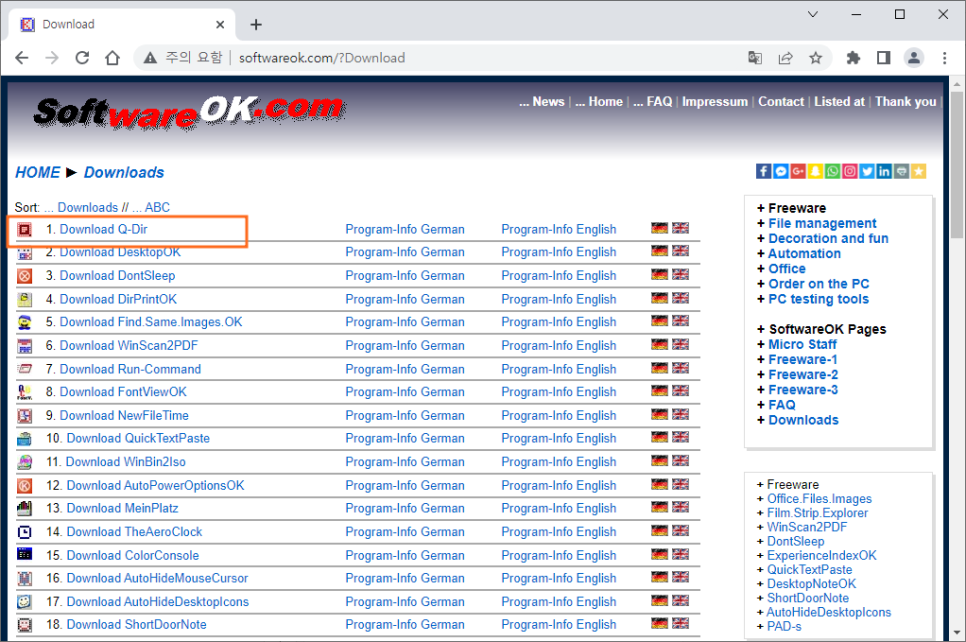
Task: Click the SoftwareOK.com logo
Action: [x=190, y=113]
